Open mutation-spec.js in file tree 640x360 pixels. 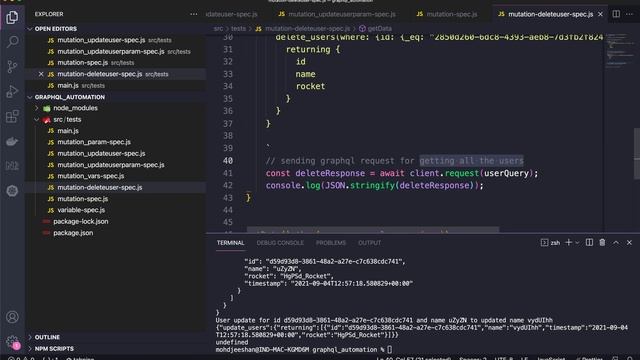82,199
